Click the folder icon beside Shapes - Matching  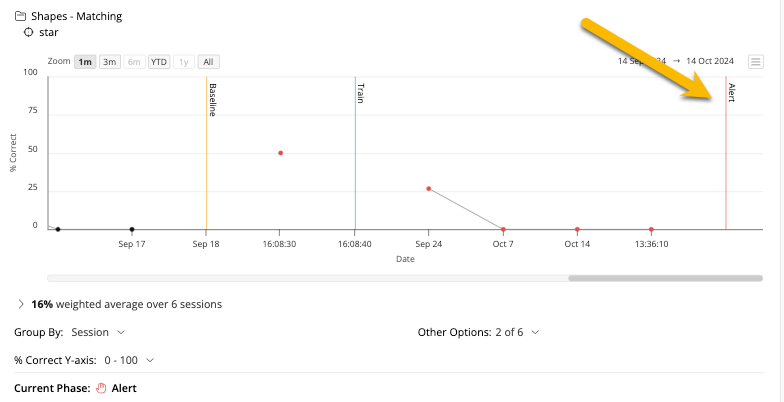tap(21, 16)
